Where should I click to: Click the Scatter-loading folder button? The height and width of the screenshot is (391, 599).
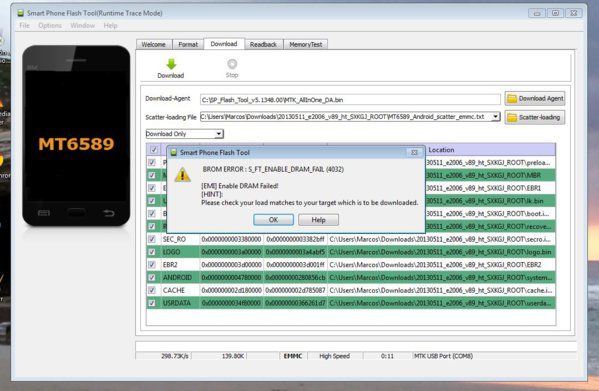534,117
